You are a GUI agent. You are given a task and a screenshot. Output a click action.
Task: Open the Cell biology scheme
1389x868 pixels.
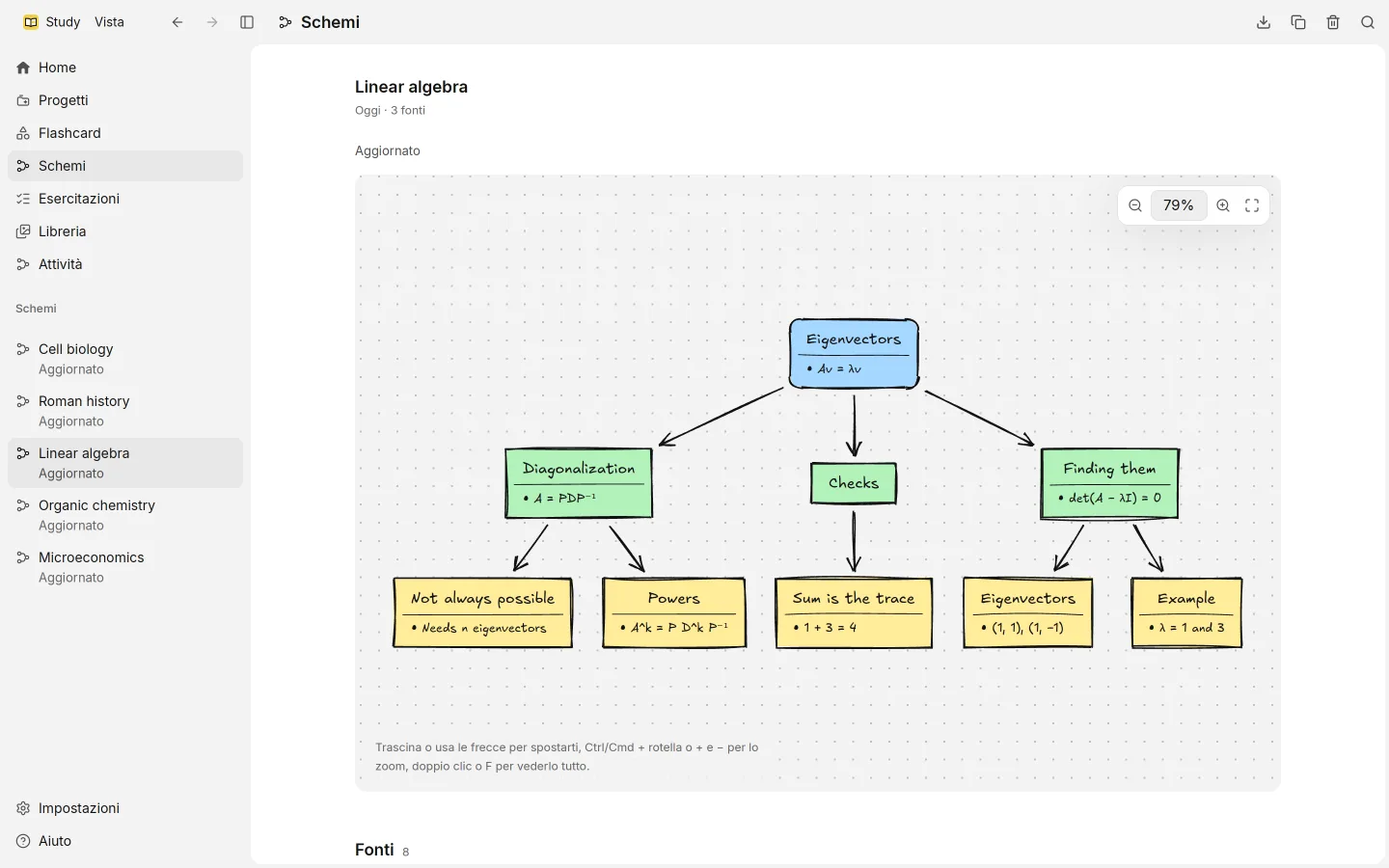(125, 359)
